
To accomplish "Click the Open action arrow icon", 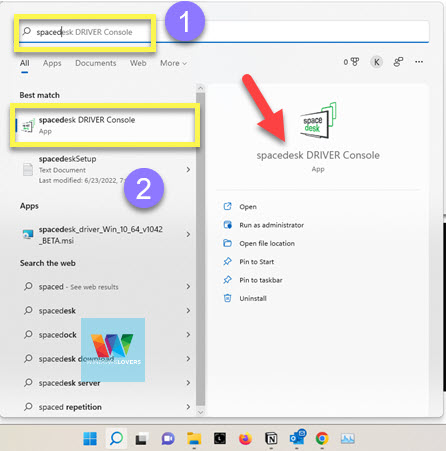I will coord(227,206).
